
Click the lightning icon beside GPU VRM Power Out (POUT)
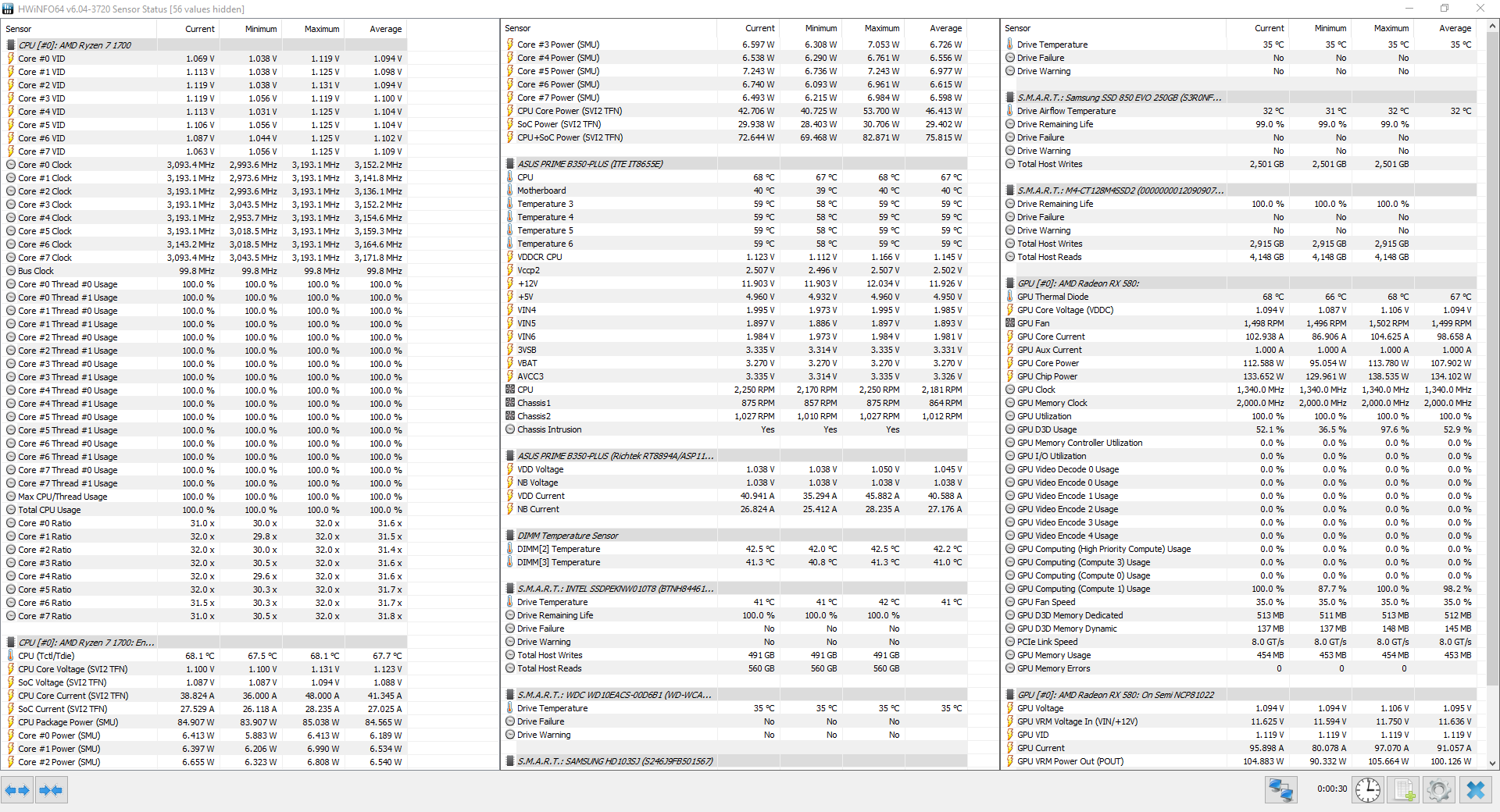point(1010,761)
